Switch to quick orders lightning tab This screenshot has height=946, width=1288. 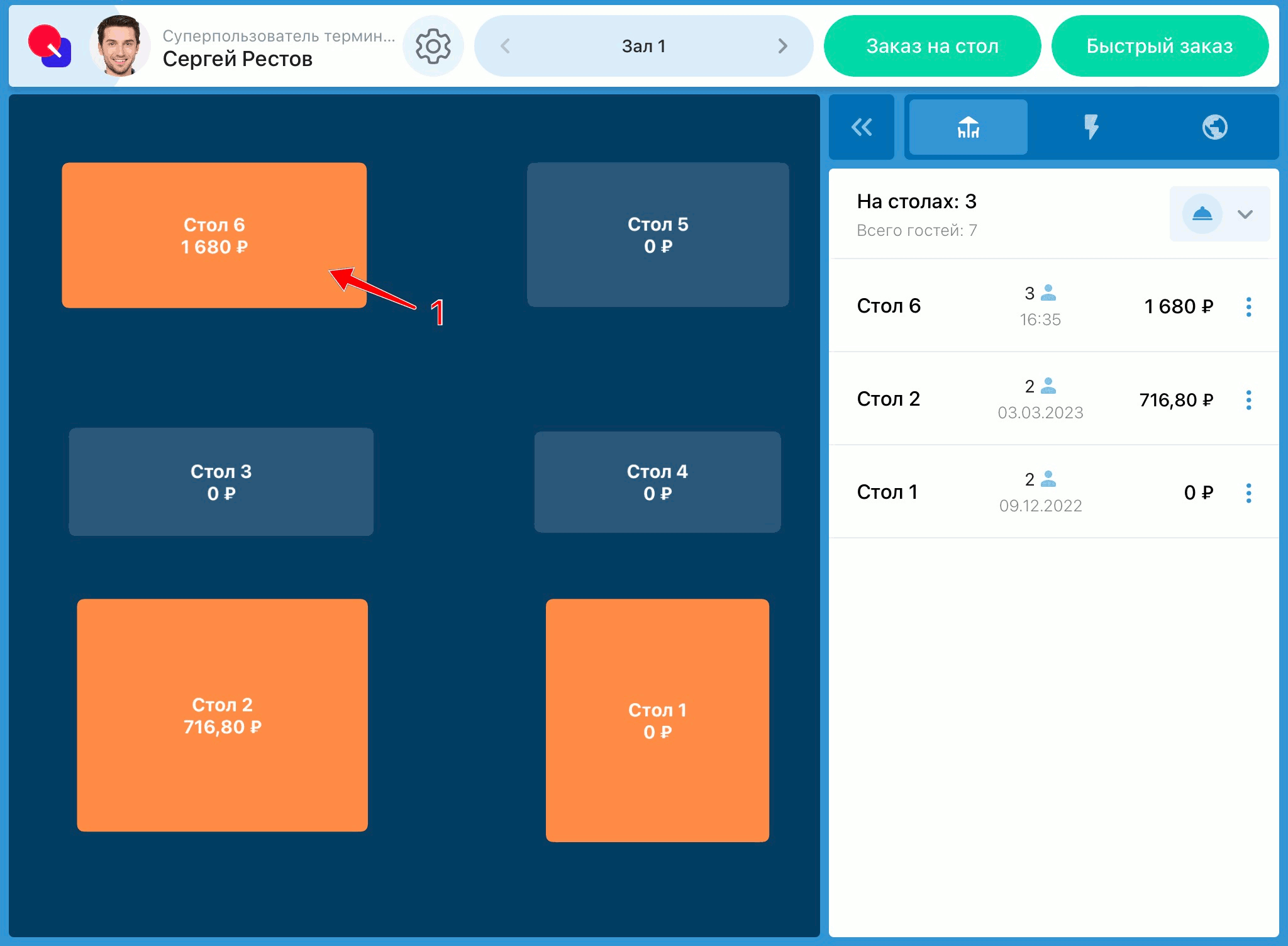tap(1091, 127)
